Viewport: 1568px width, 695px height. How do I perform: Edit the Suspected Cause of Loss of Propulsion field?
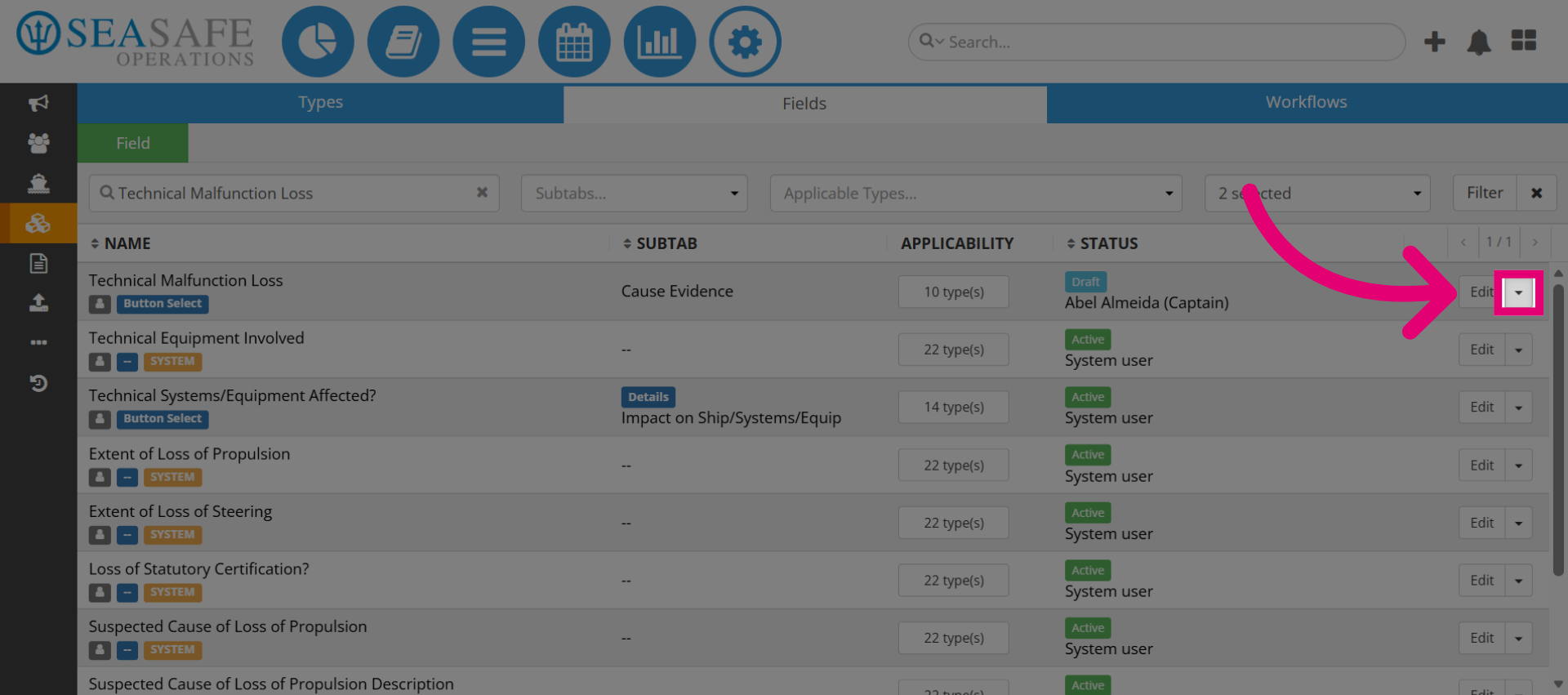tap(1482, 639)
